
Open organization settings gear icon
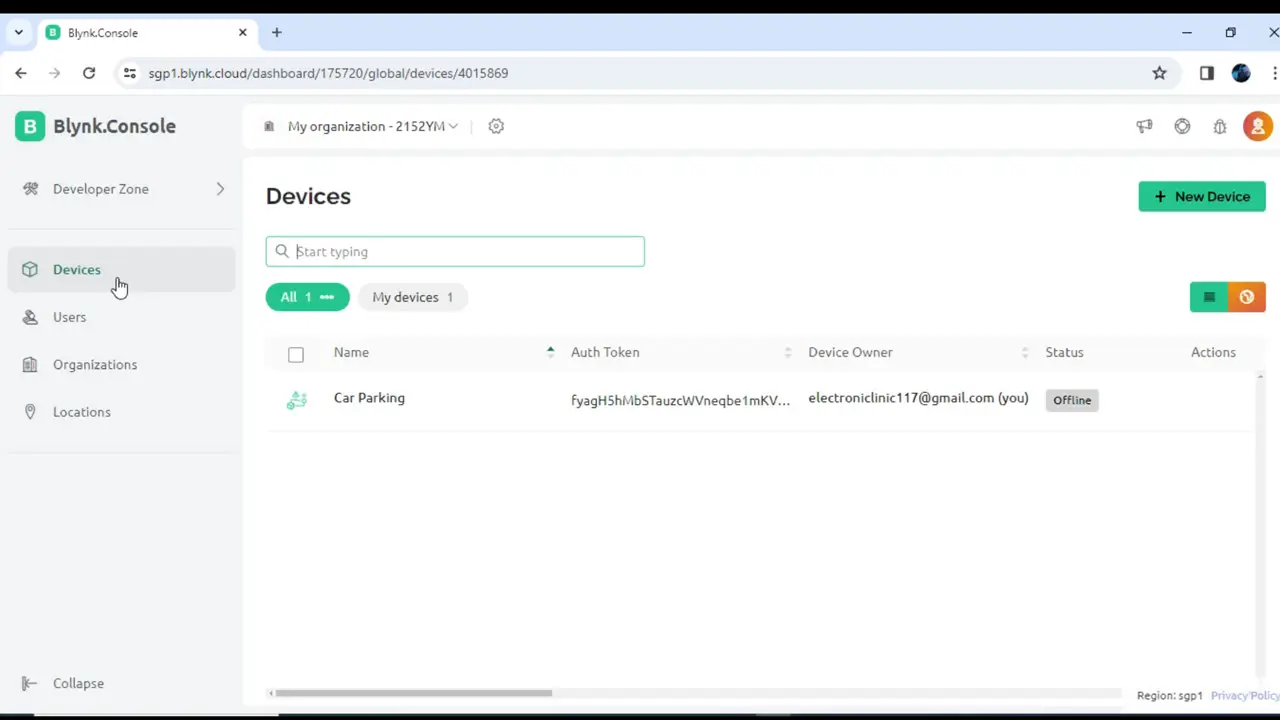496,126
